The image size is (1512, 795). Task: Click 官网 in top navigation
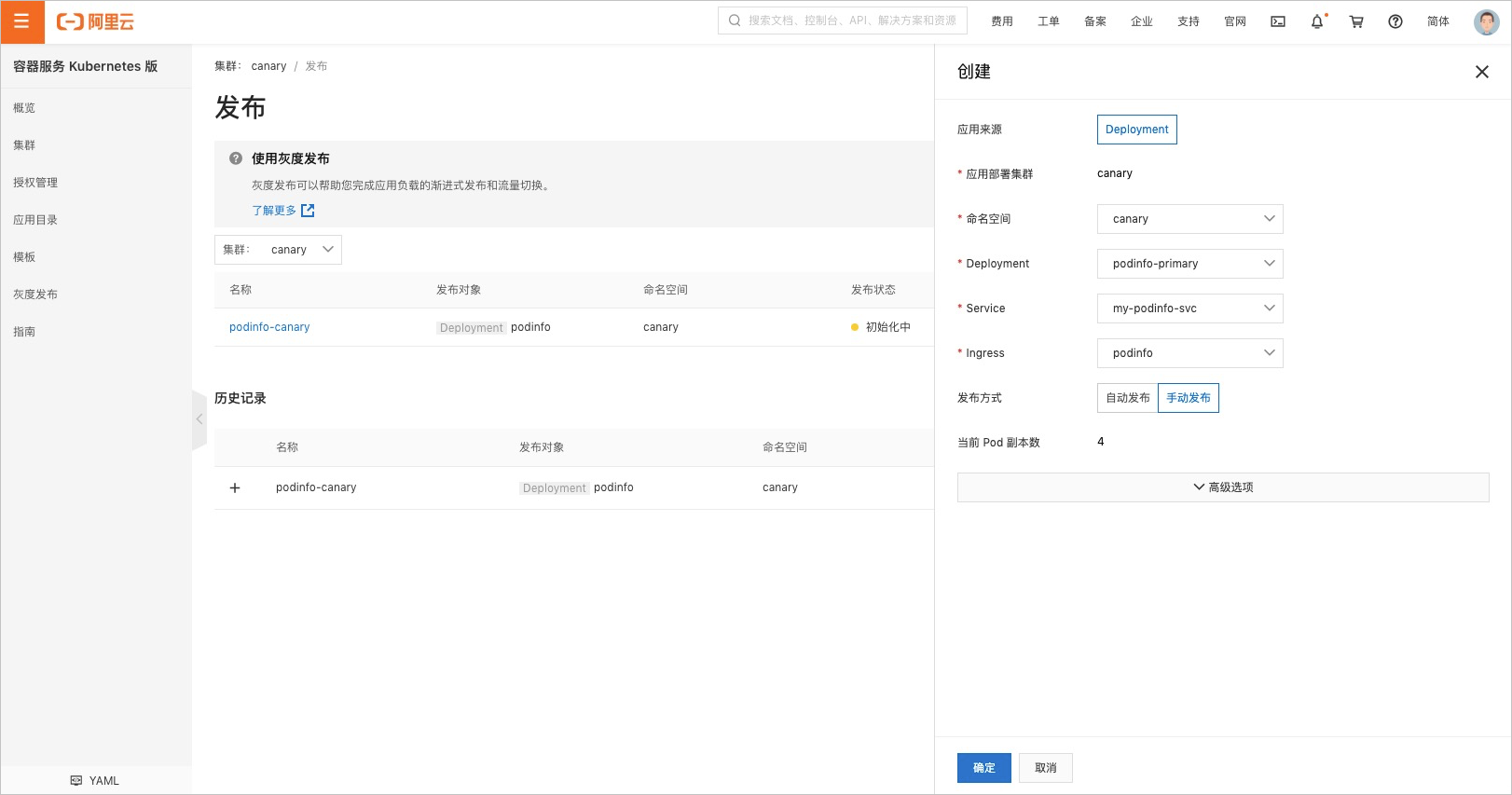[1235, 21]
